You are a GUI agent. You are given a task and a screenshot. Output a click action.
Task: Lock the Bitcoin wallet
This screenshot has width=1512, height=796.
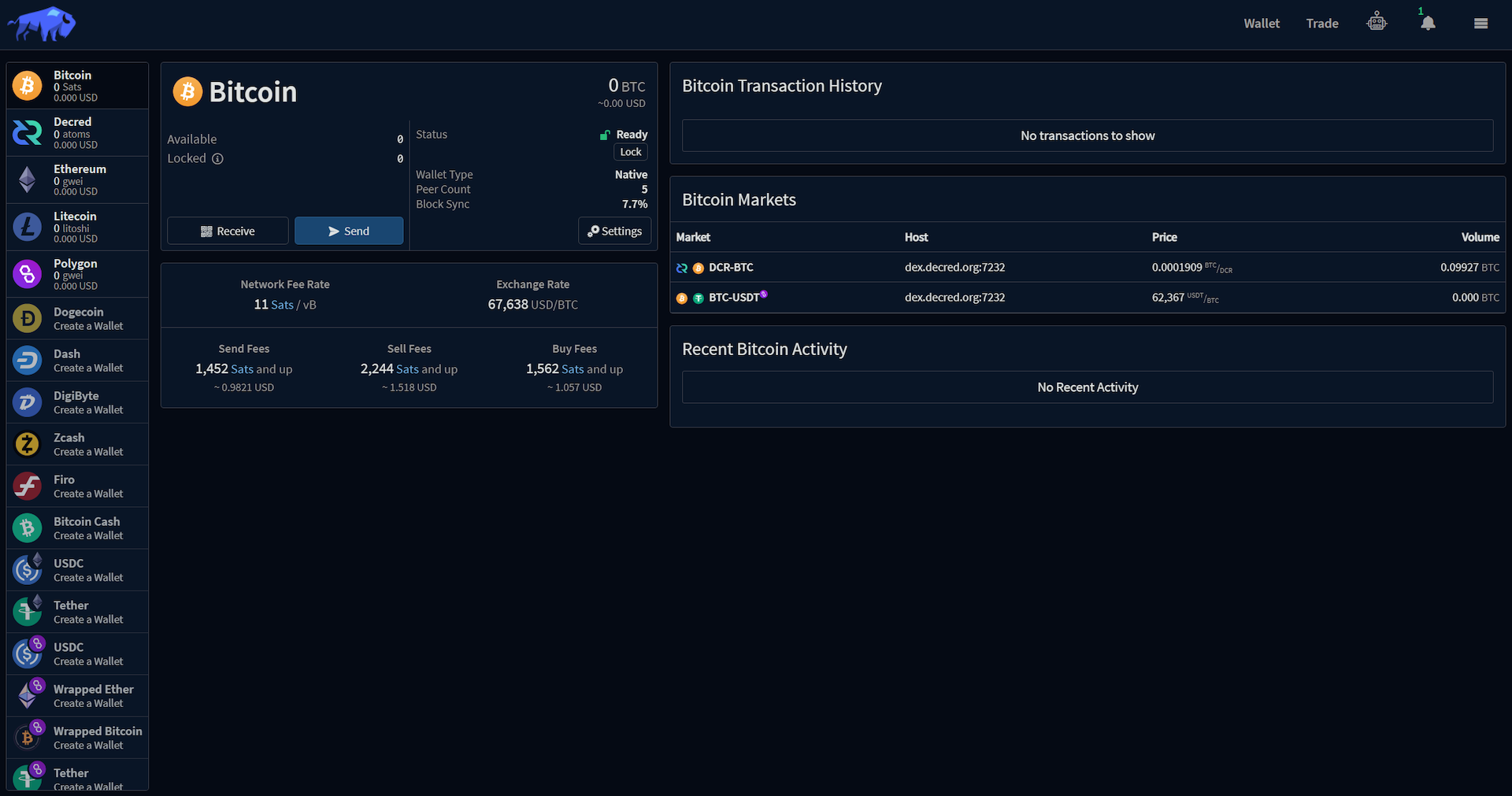click(x=631, y=152)
